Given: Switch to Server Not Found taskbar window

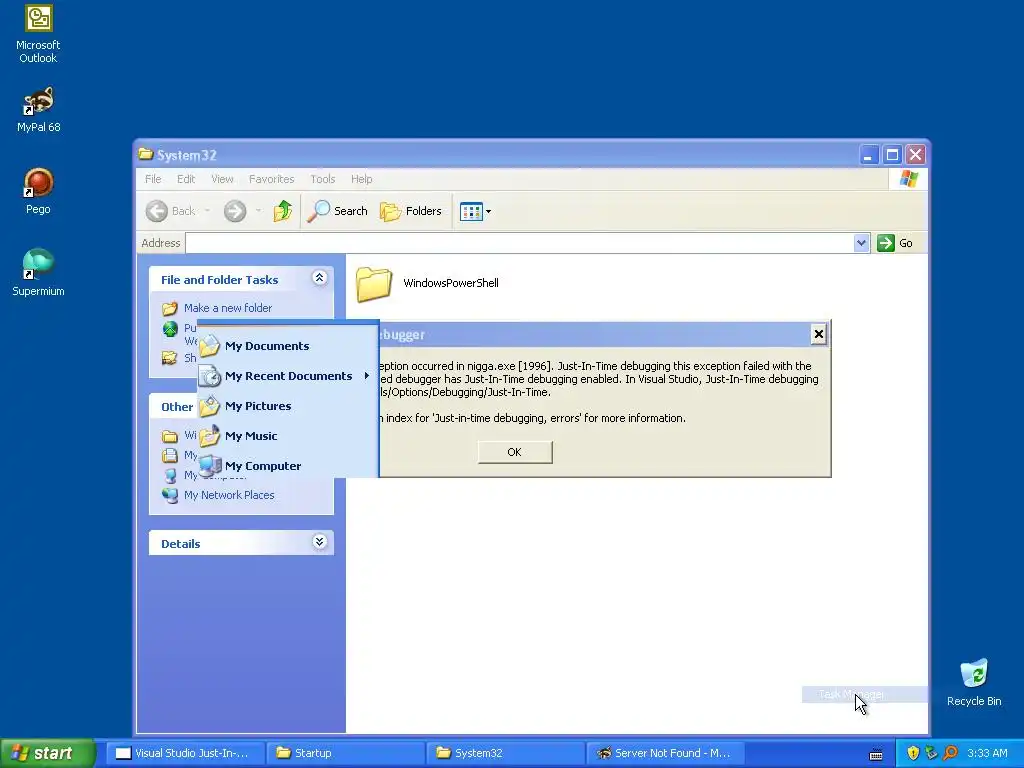Looking at the screenshot, I should [x=665, y=753].
